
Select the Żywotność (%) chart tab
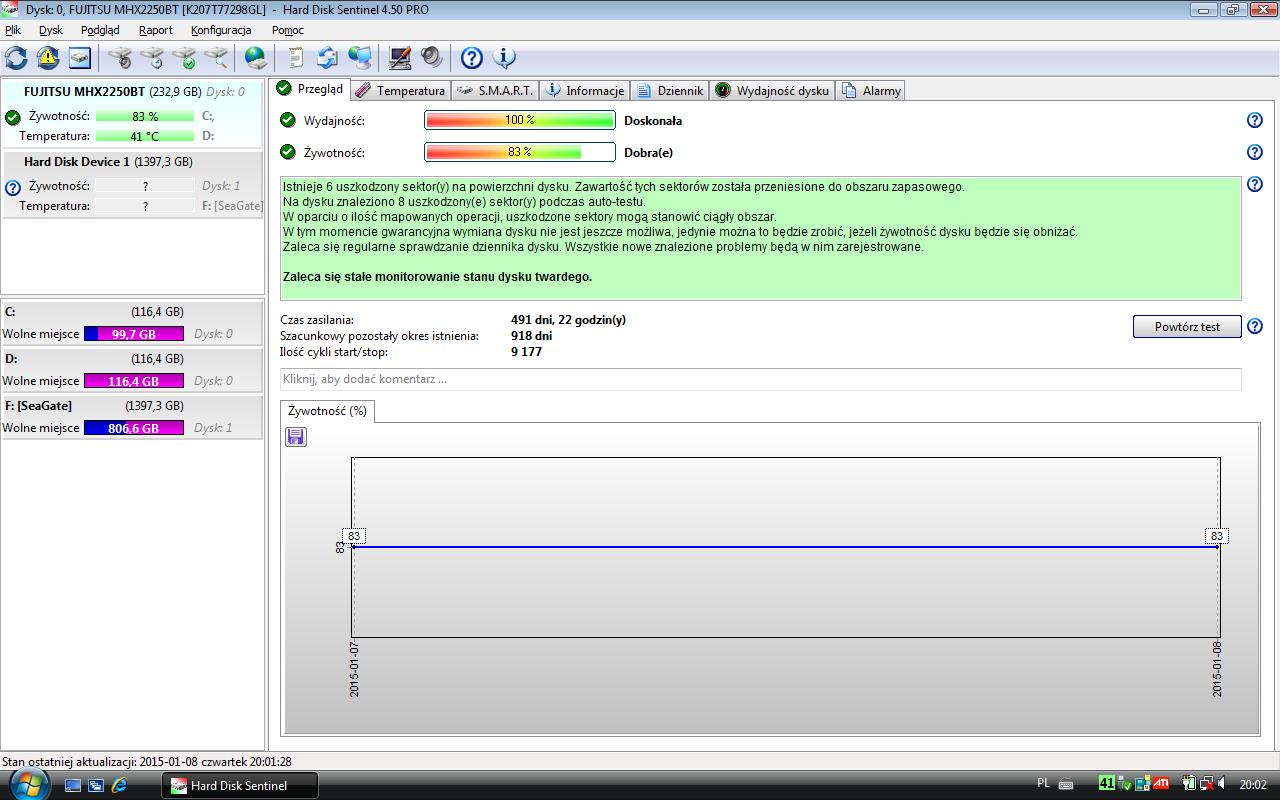coord(327,411)
